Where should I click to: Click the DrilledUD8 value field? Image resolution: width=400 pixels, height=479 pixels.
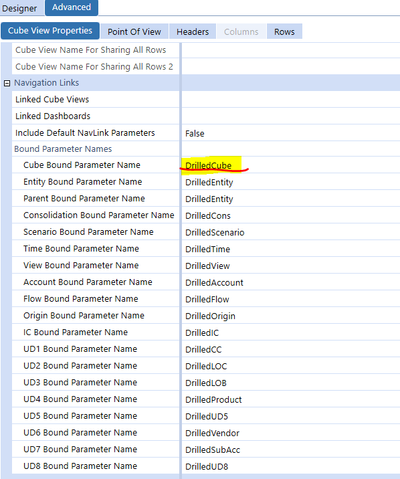pos(291,466)
